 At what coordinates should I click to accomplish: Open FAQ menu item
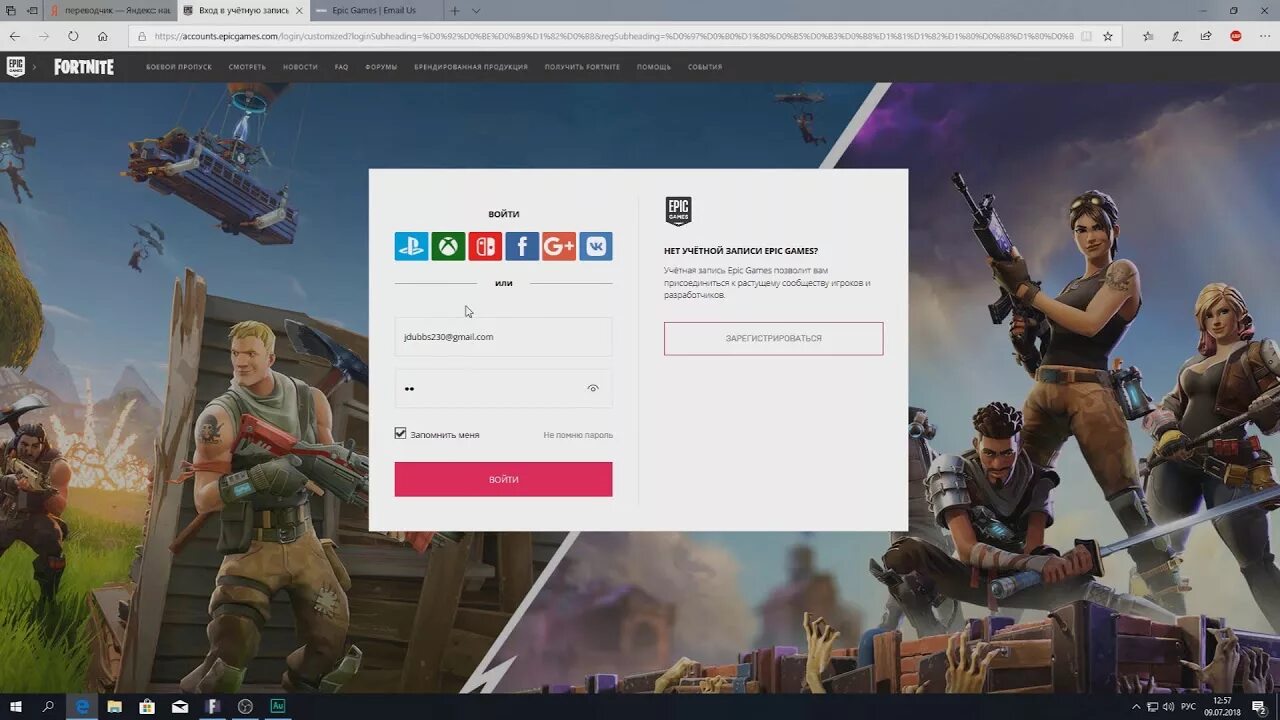pos(342,67)
